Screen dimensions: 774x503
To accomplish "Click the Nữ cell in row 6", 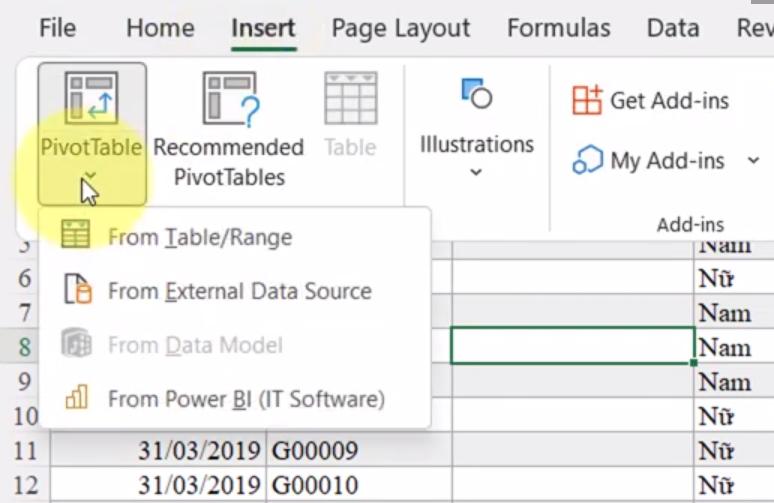I will (x=734, y=278).
